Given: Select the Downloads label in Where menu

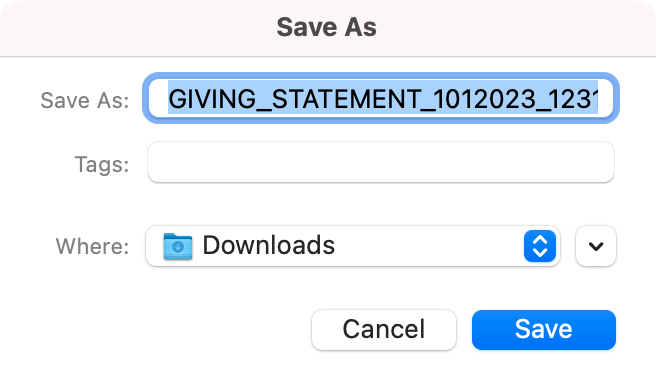Looking at the screenshot, I should pos(269,245).
